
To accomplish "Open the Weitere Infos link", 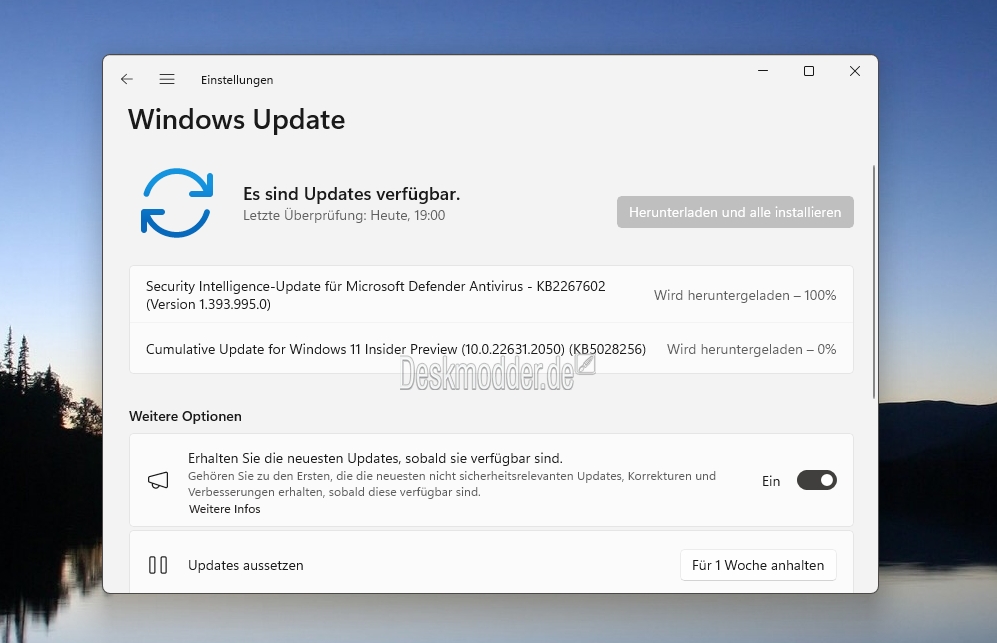I will (224, 509).
